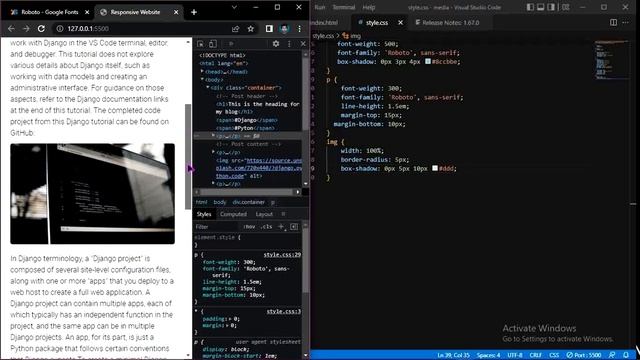Expand the p element below Post content comment
Image resolution: width=640 pixels, height=360 pixels.
click(x=213, y=152)
